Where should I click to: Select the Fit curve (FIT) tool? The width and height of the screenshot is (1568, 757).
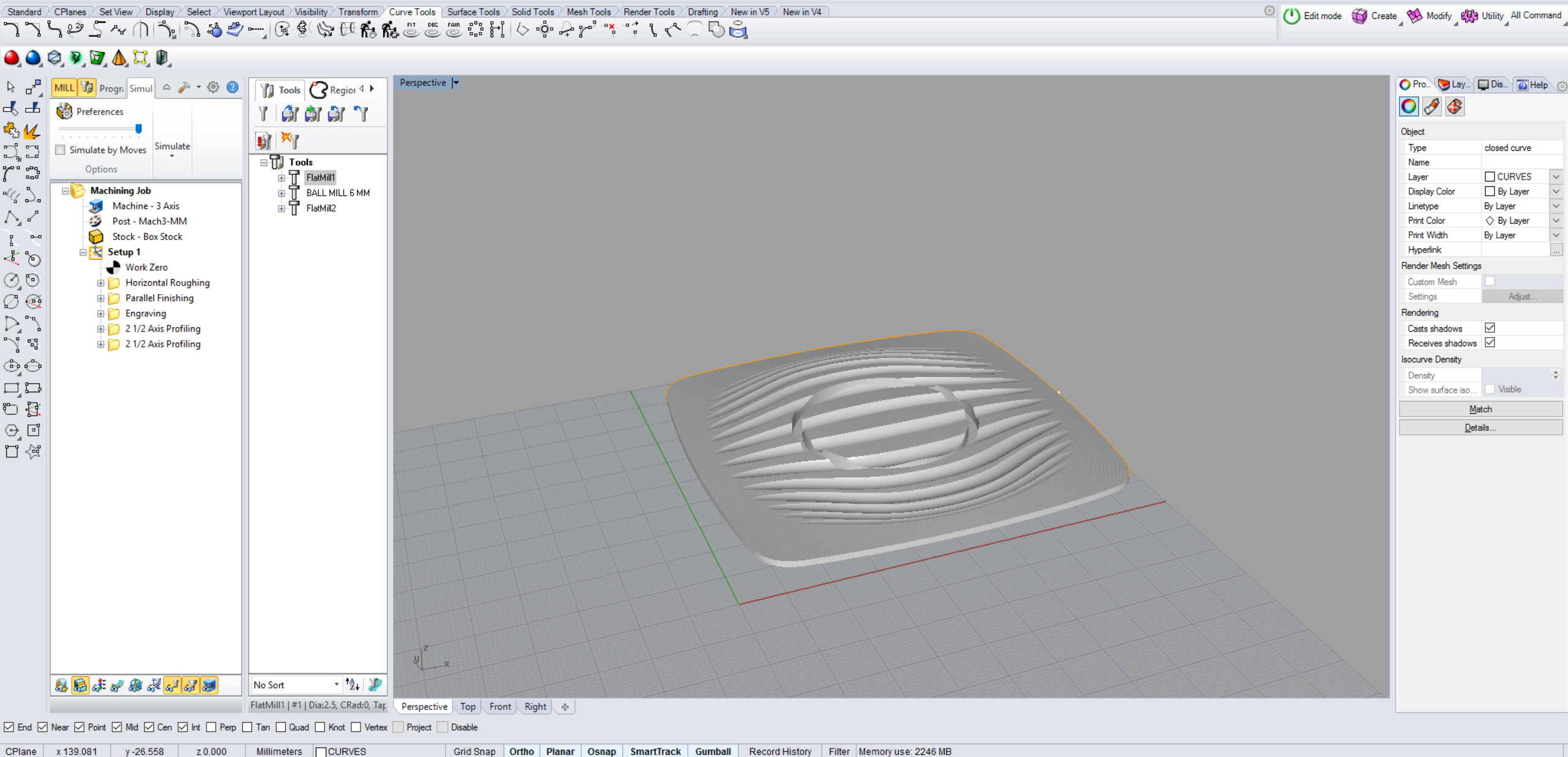pos(411,29)
